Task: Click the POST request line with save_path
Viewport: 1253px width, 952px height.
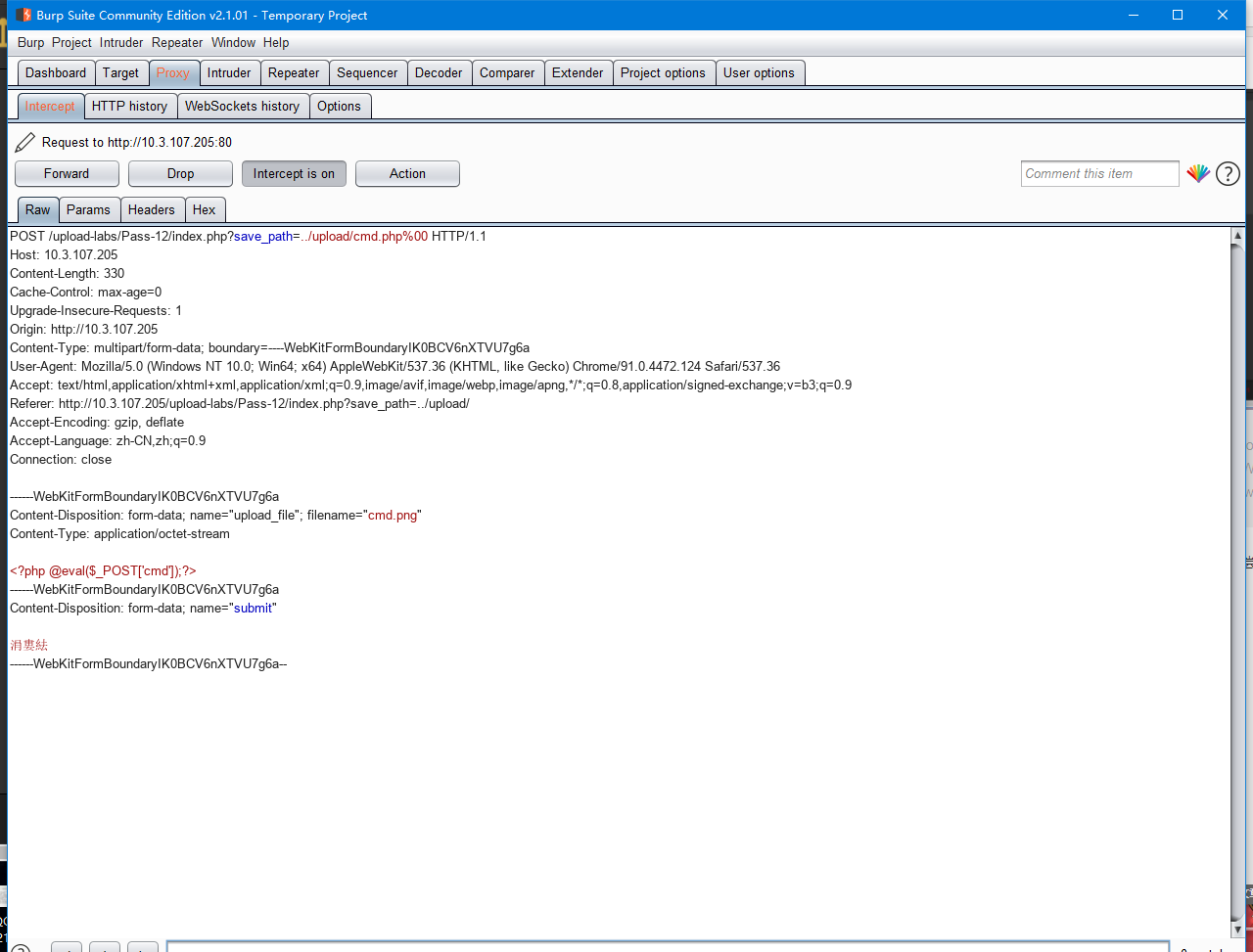Action: (x=248, y=236)
